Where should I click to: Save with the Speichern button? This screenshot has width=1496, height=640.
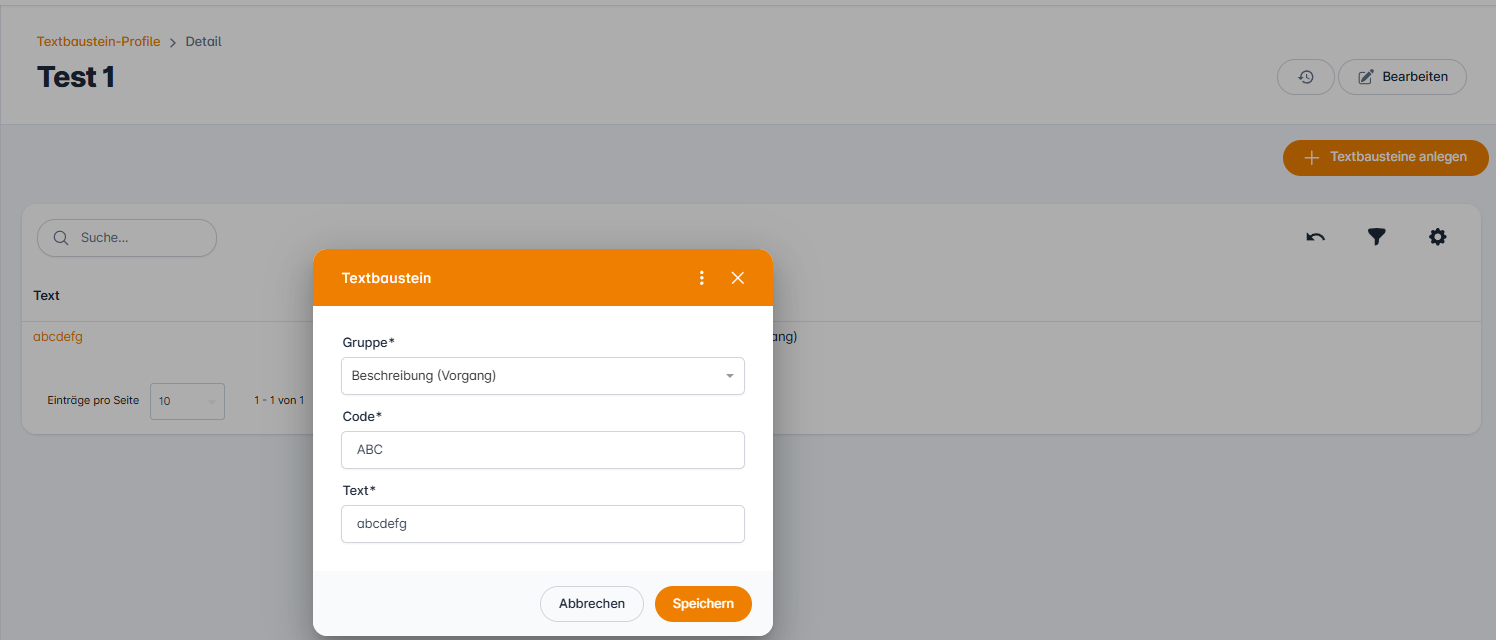[703, 604]
